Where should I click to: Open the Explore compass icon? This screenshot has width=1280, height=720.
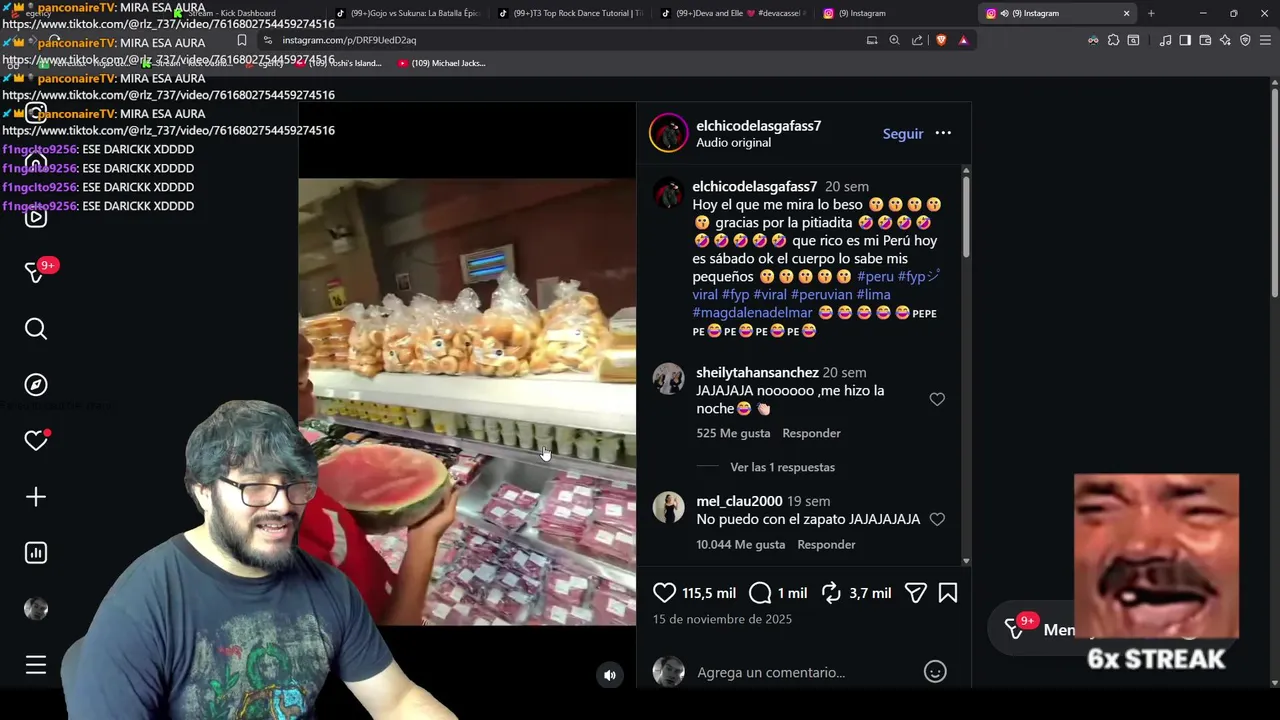pyautogui.click(x=36, y=385)
